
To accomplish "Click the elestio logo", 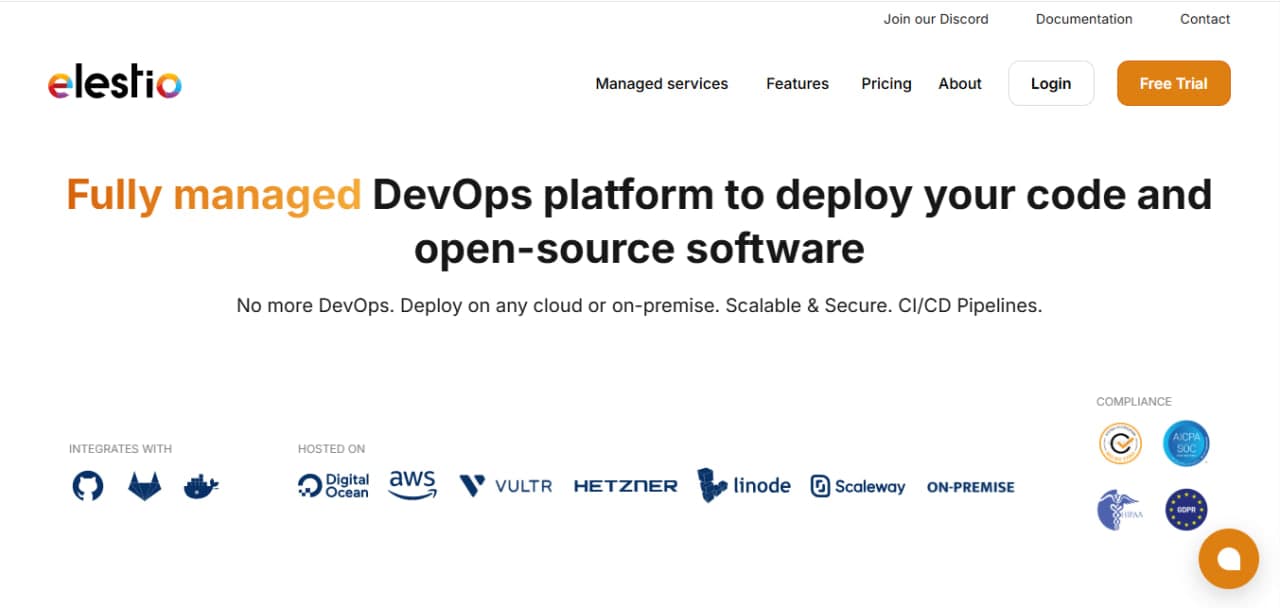I will coord(115,84).
